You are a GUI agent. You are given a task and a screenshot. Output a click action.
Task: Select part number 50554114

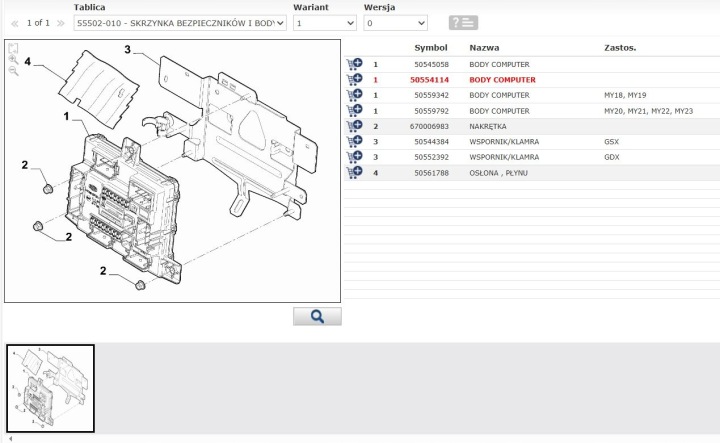(x=429, y=80)
